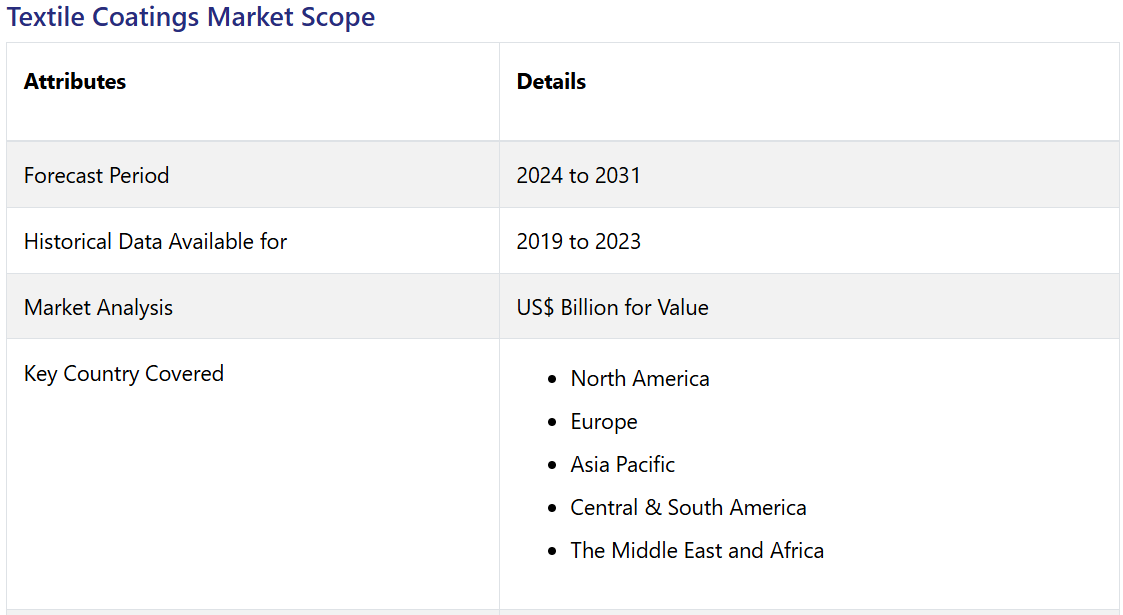Image resolution: width=1123 pixels, height=615 pixels.
Task: Click the Textile Coatings Market Scope heading
Action: tap(191, 17)
